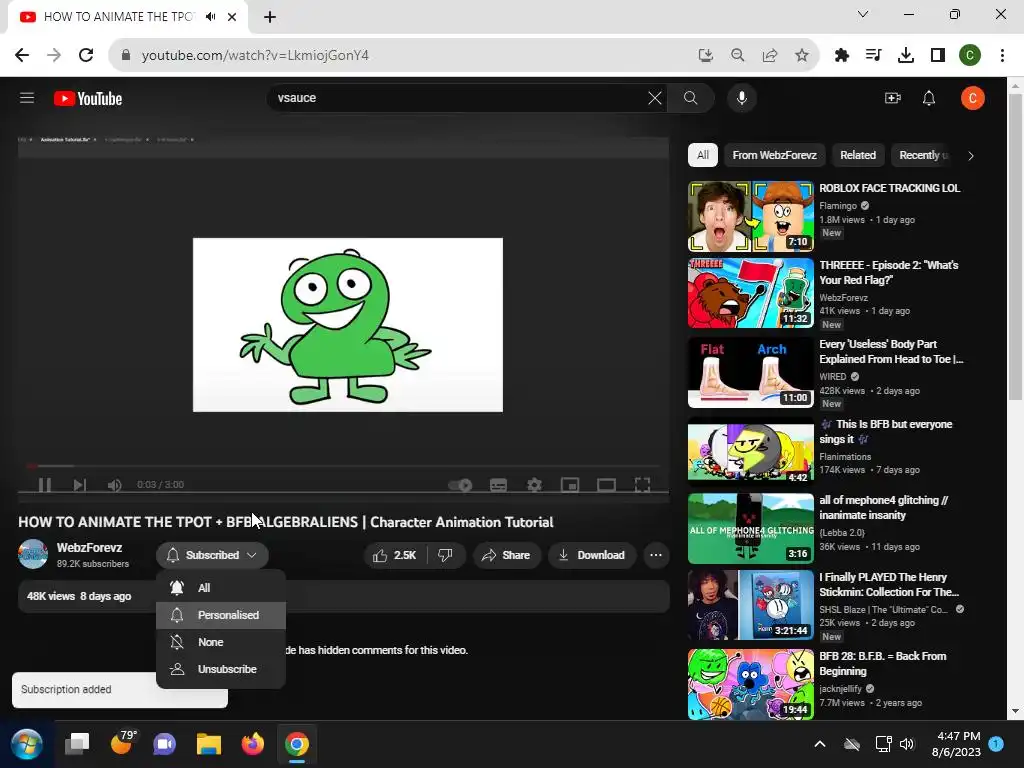Select All notifications option
The height and width of the screenshot is (768, 1024).
(x=221, y=588)
